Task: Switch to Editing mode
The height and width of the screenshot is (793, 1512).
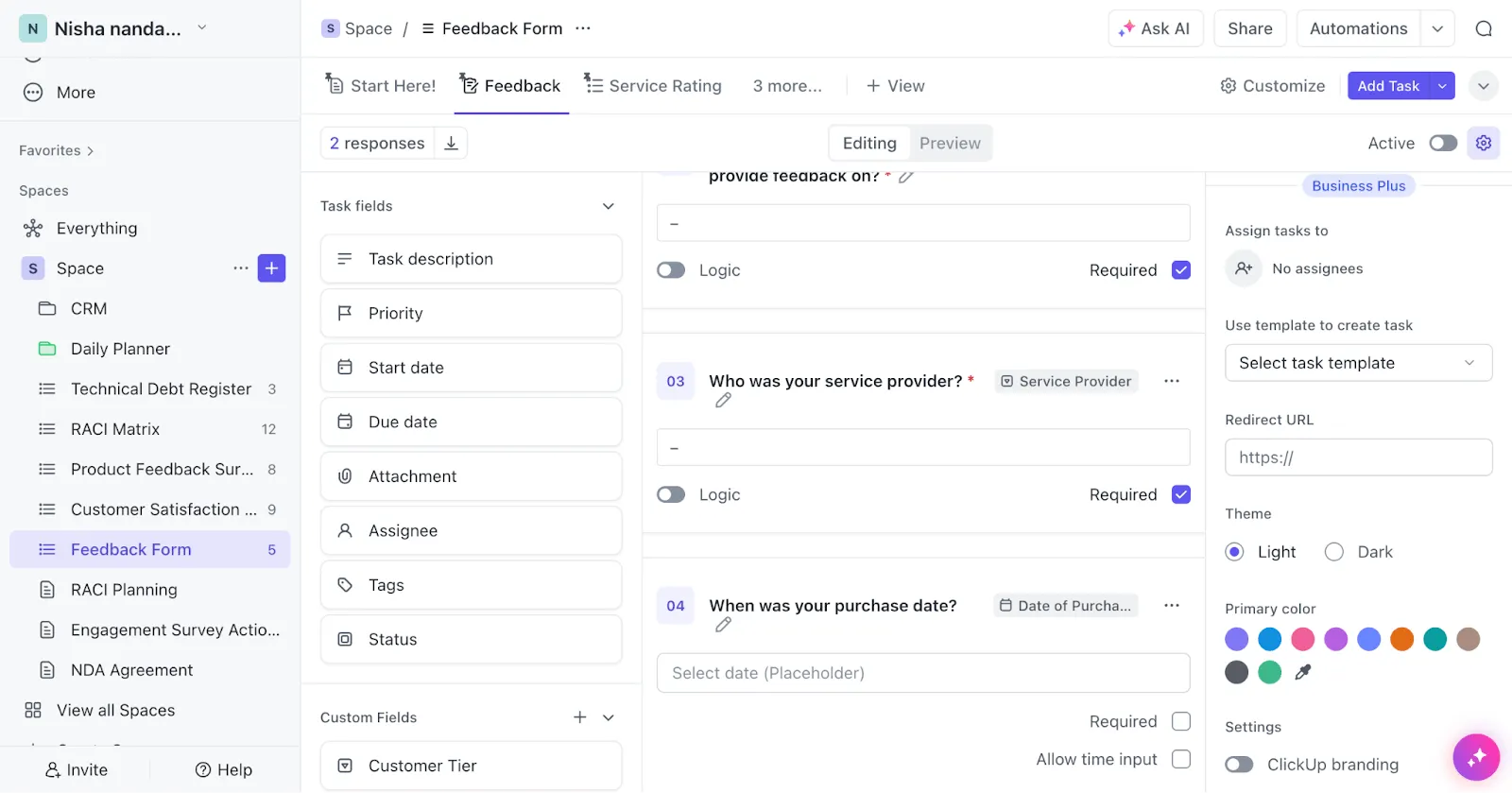Action: (x=869, y=143)
